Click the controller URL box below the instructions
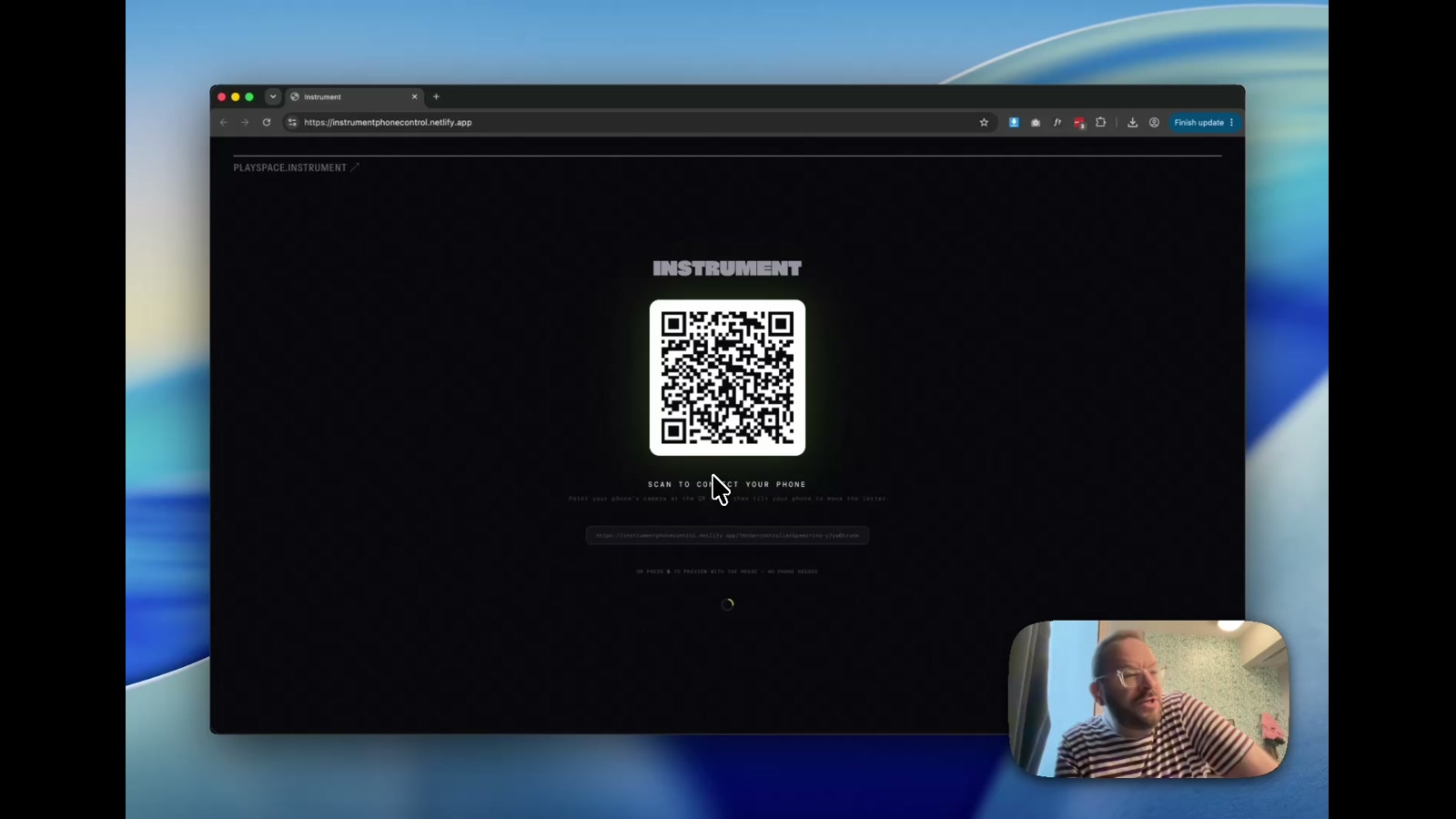The height and width of the screenshot is (819, 1456). click(727, 535)
